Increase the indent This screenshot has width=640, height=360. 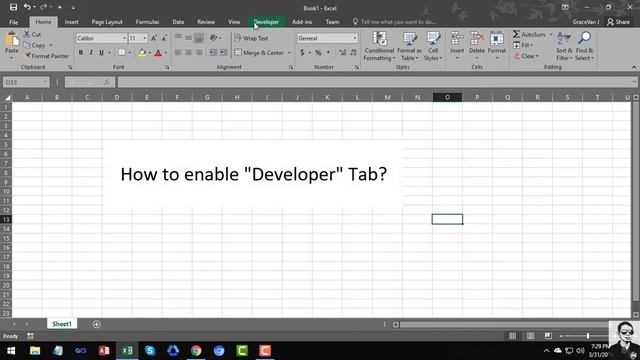pyautogui.click(x=224, y=53)
